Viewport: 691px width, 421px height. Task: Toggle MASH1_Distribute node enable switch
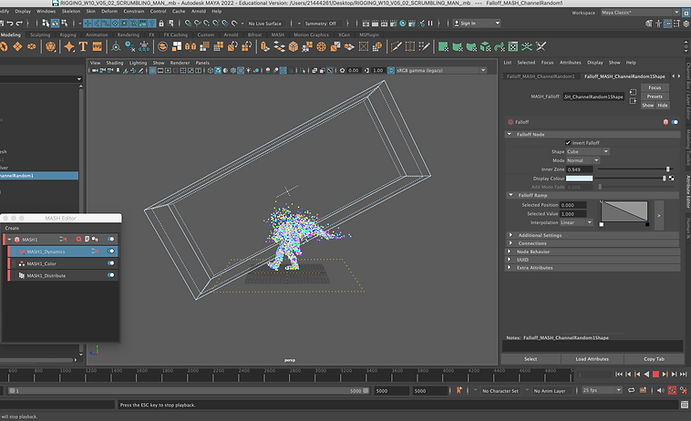[x=111, y=275]
